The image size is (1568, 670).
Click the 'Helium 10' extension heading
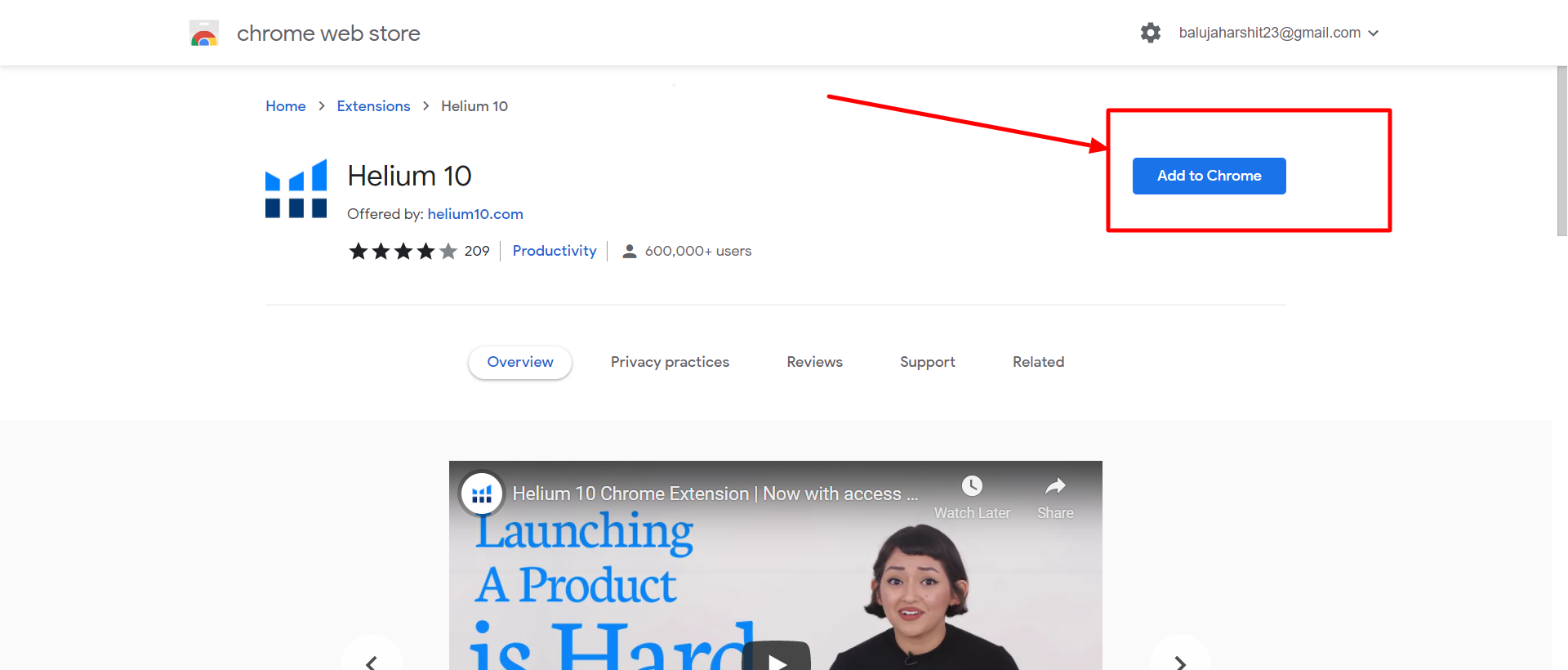[409, 176]
